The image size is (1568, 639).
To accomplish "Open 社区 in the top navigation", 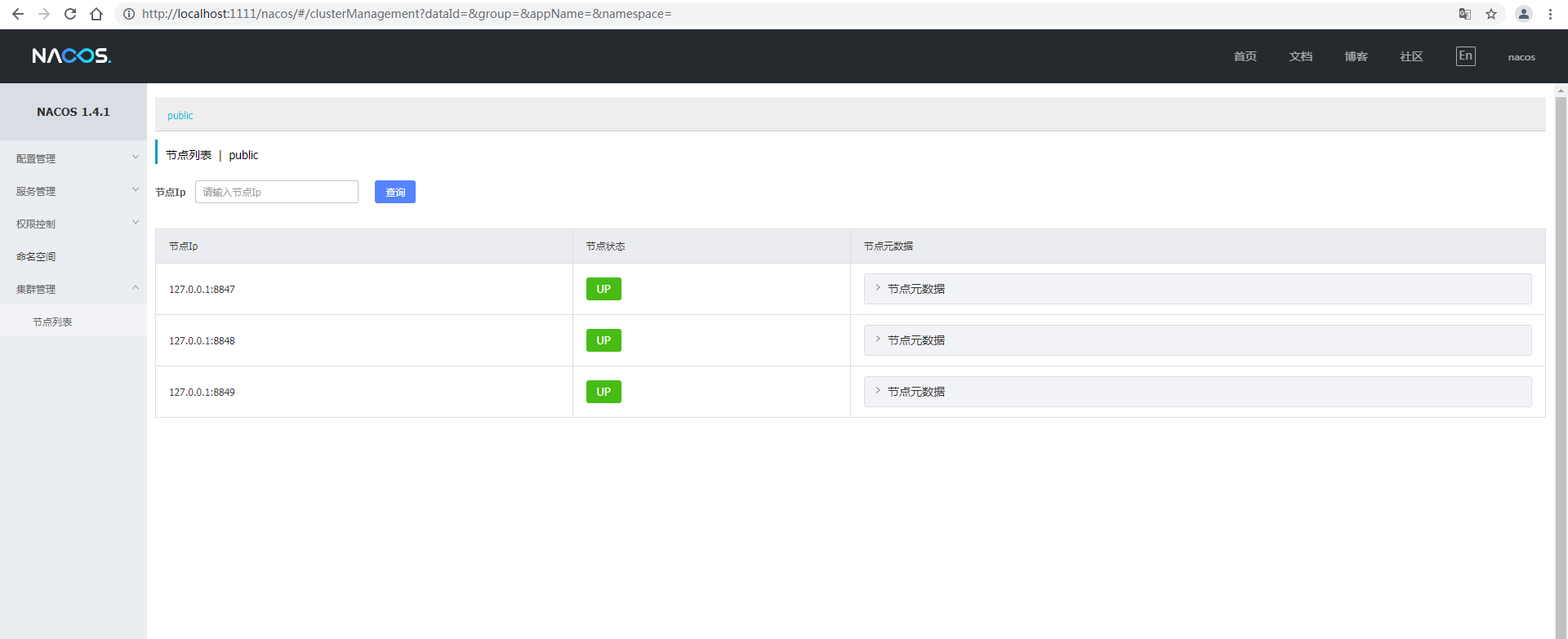I will 1412,56.
